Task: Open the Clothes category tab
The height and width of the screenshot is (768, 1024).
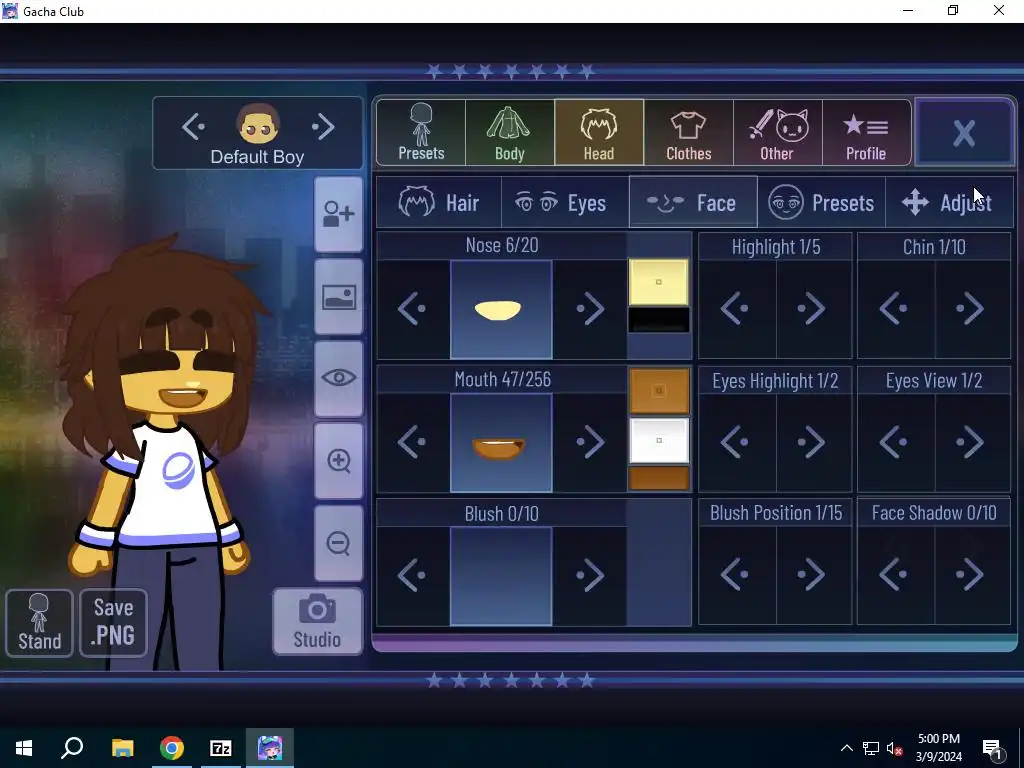Action: click(688, 133)
